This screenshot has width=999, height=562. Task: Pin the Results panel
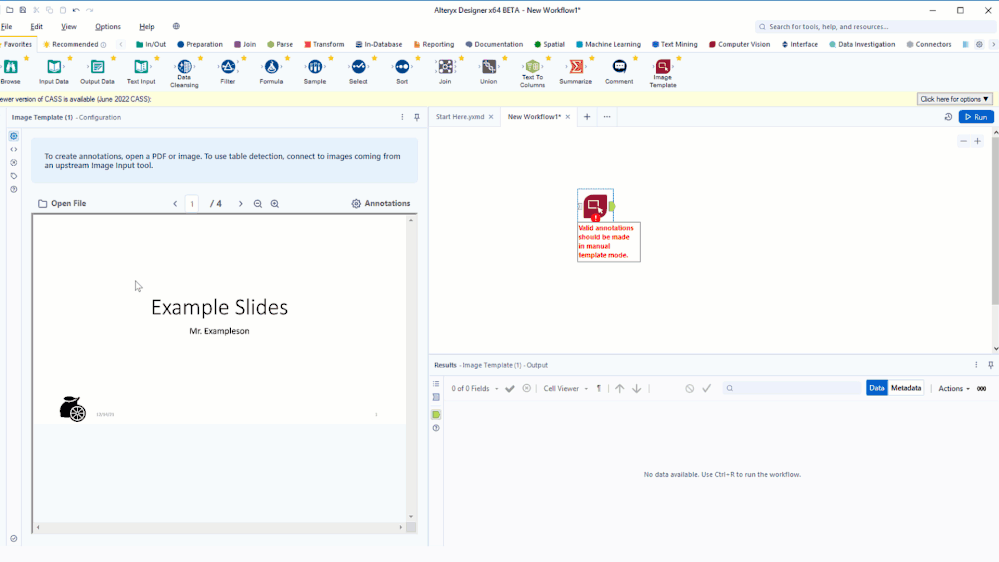pos(990,365)
